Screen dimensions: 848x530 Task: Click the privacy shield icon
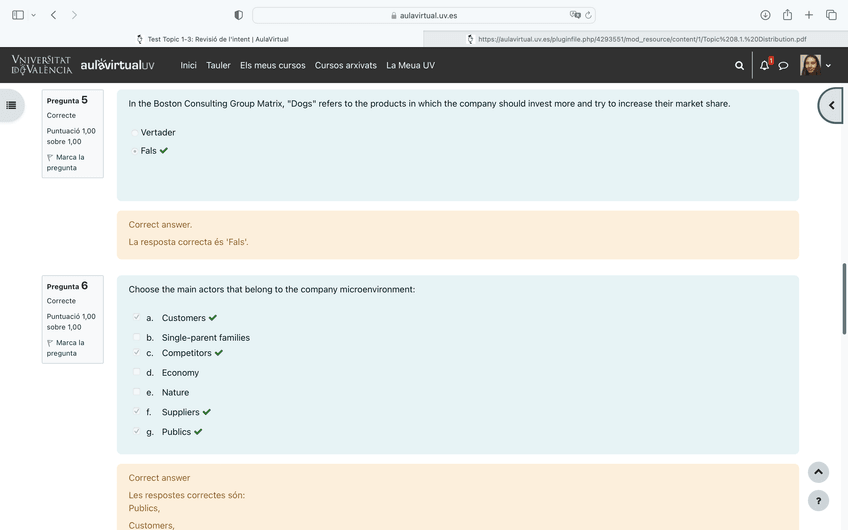[x=238, y=15]
